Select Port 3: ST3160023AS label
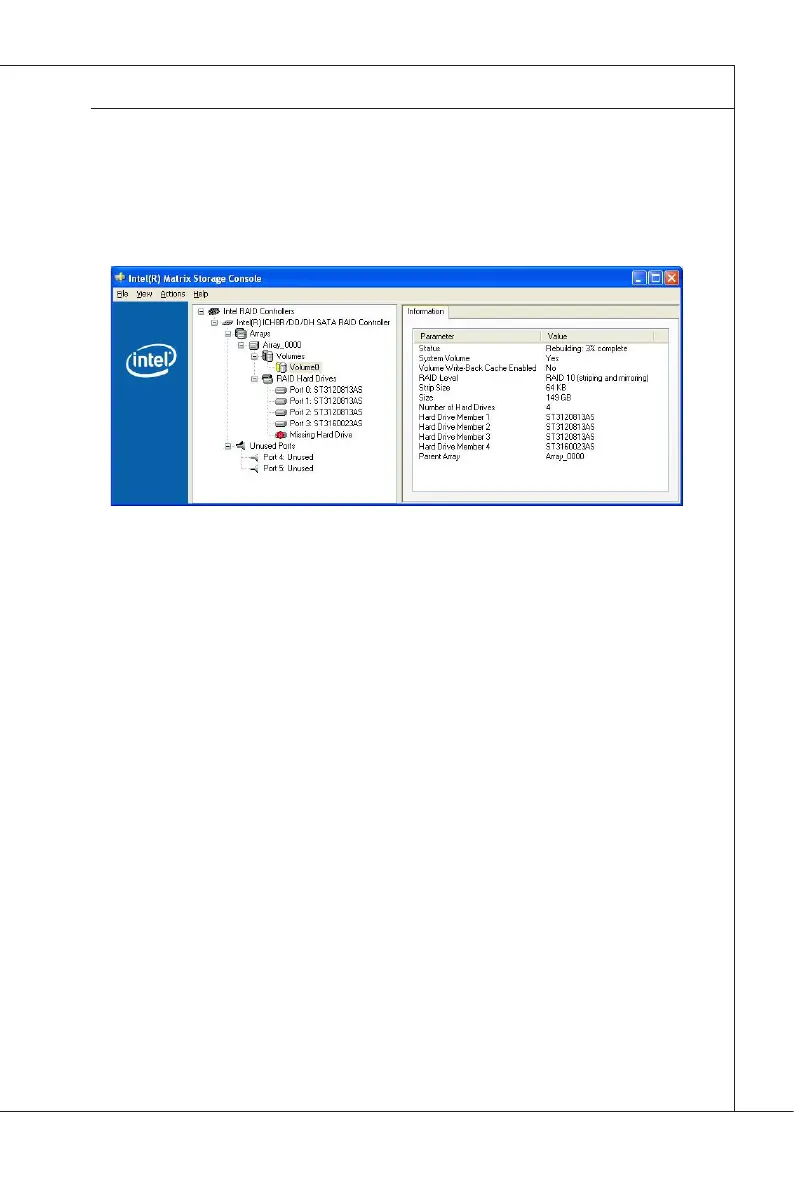This screenshot has height=1191, width=794. pos(326,424)
